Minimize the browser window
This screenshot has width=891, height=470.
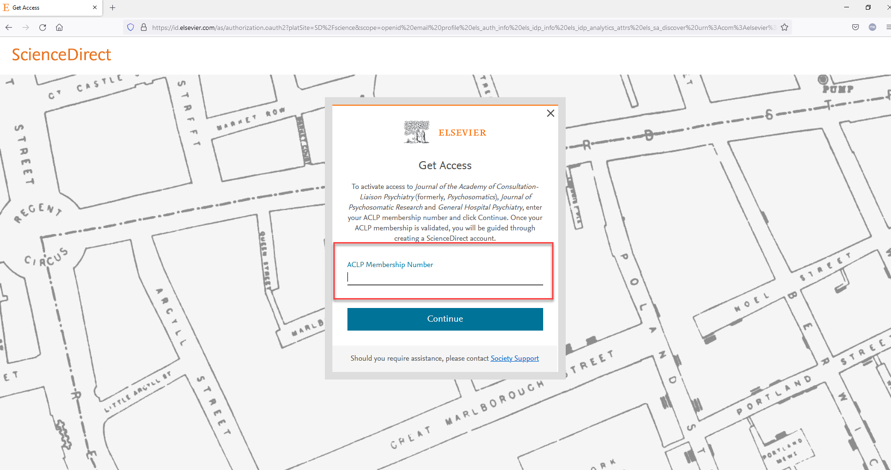[847, 7]
